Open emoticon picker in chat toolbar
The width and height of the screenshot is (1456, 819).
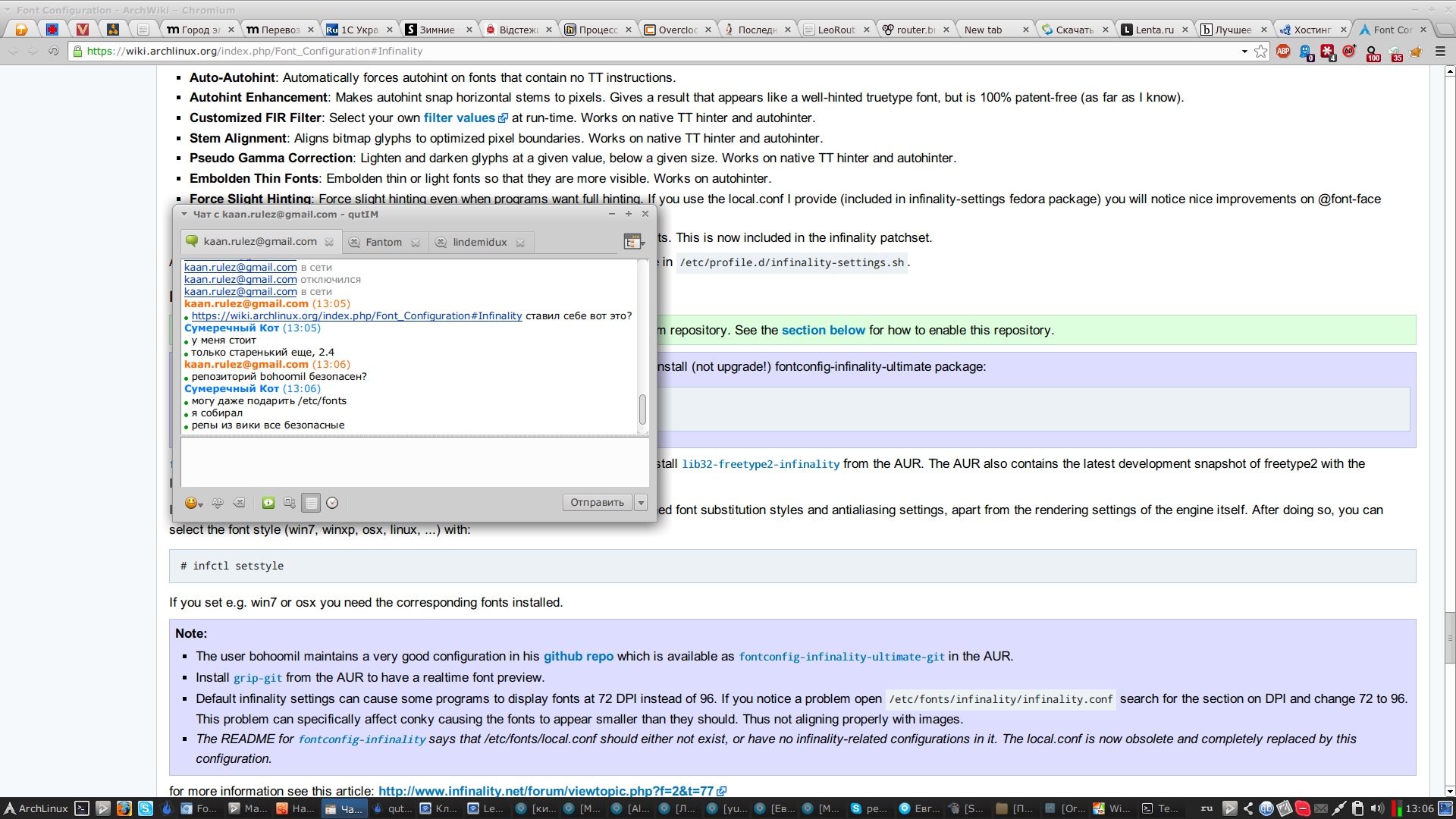(193, 503)
